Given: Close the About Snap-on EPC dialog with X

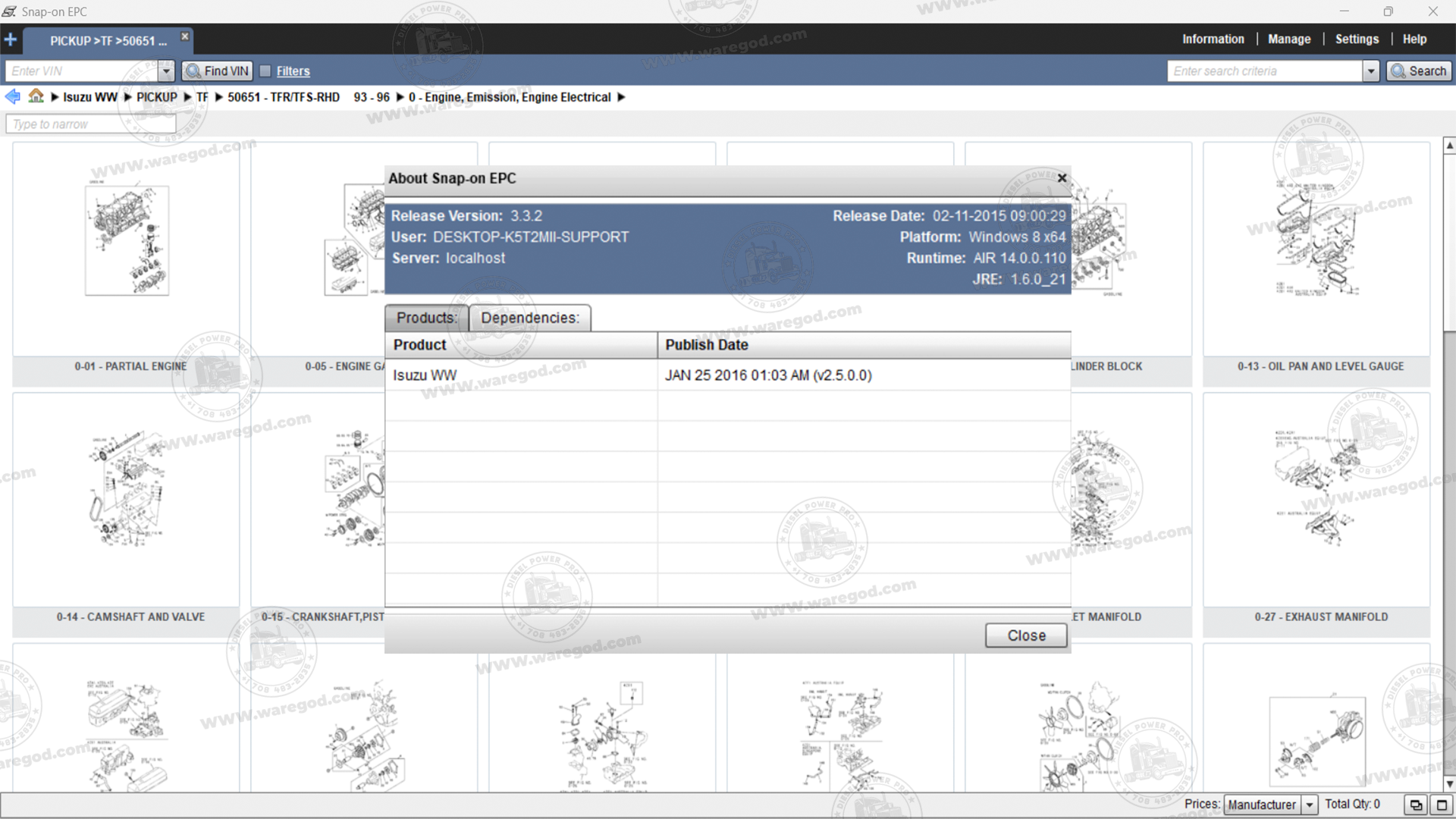Looking at the screenshot, I should (x=1062, y=178).
